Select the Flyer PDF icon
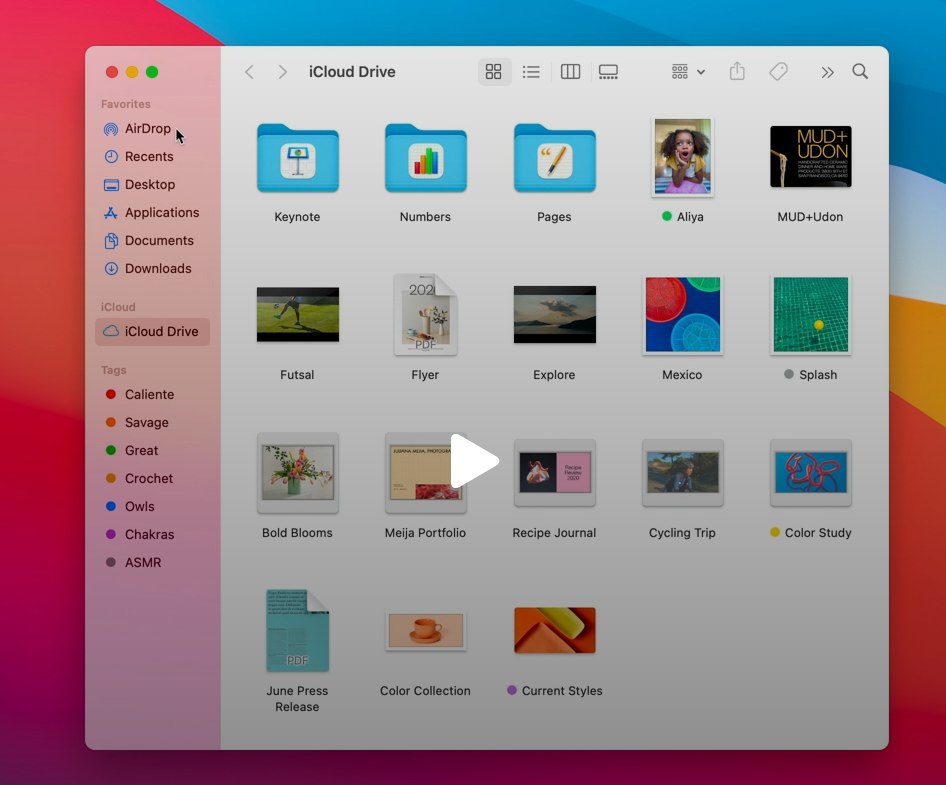Screen dimensions: 946x785 [425, 314]
